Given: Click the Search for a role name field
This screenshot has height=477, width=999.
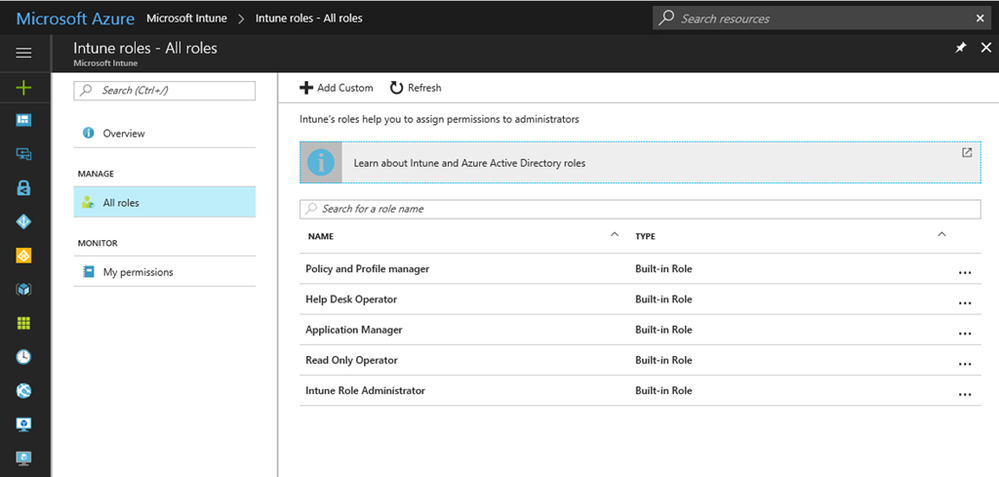Looking at the screenshot, I should tap(640, 209).
